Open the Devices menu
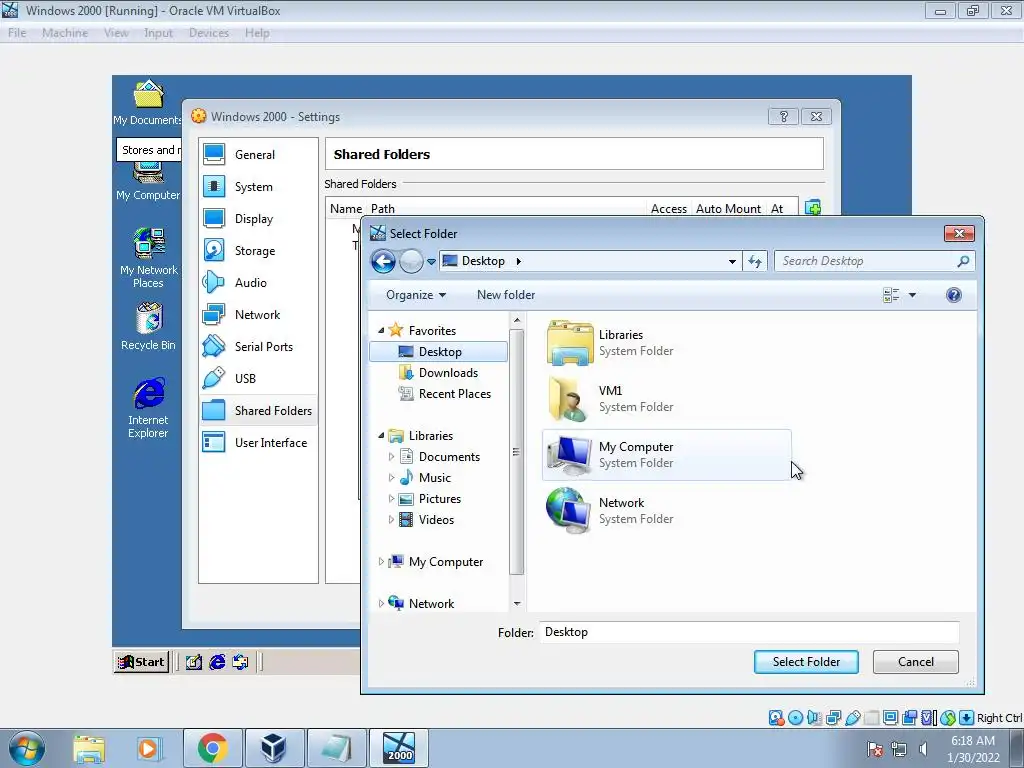The height and width of the screenshot is (768, 1024). pyautogui.click(x=209, y=33)
